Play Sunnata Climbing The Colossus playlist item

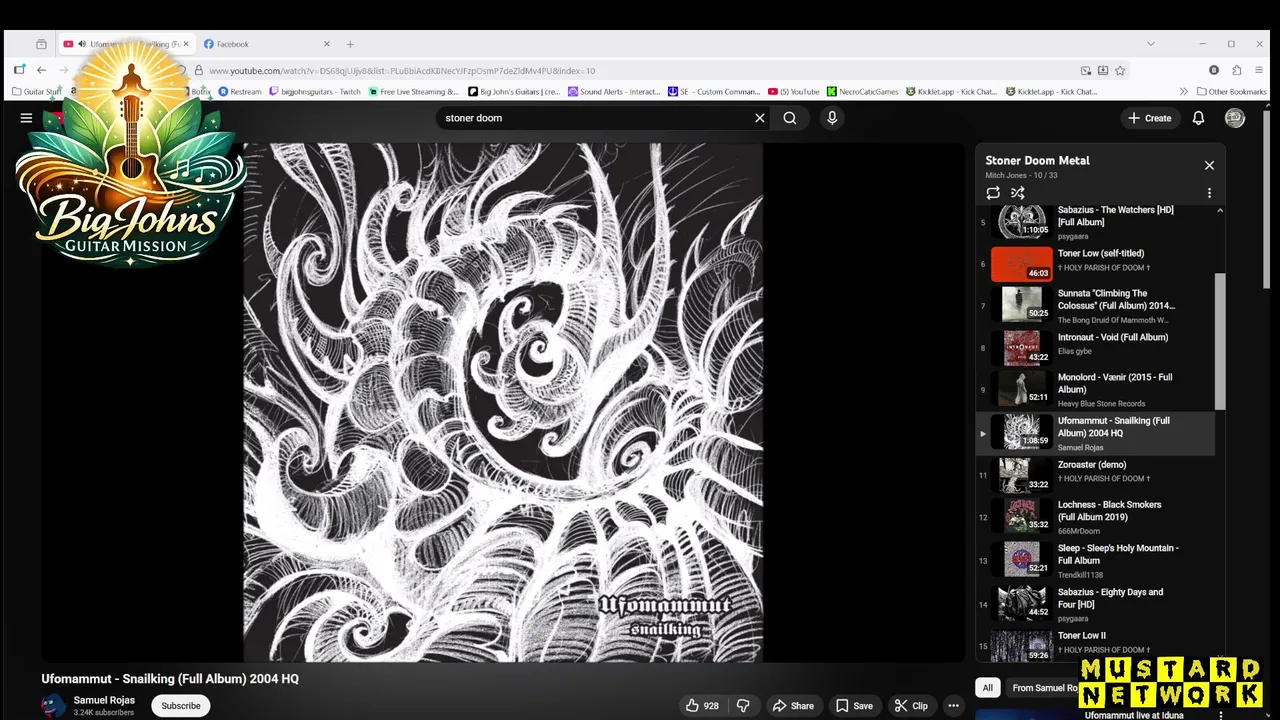point(1096,306)
